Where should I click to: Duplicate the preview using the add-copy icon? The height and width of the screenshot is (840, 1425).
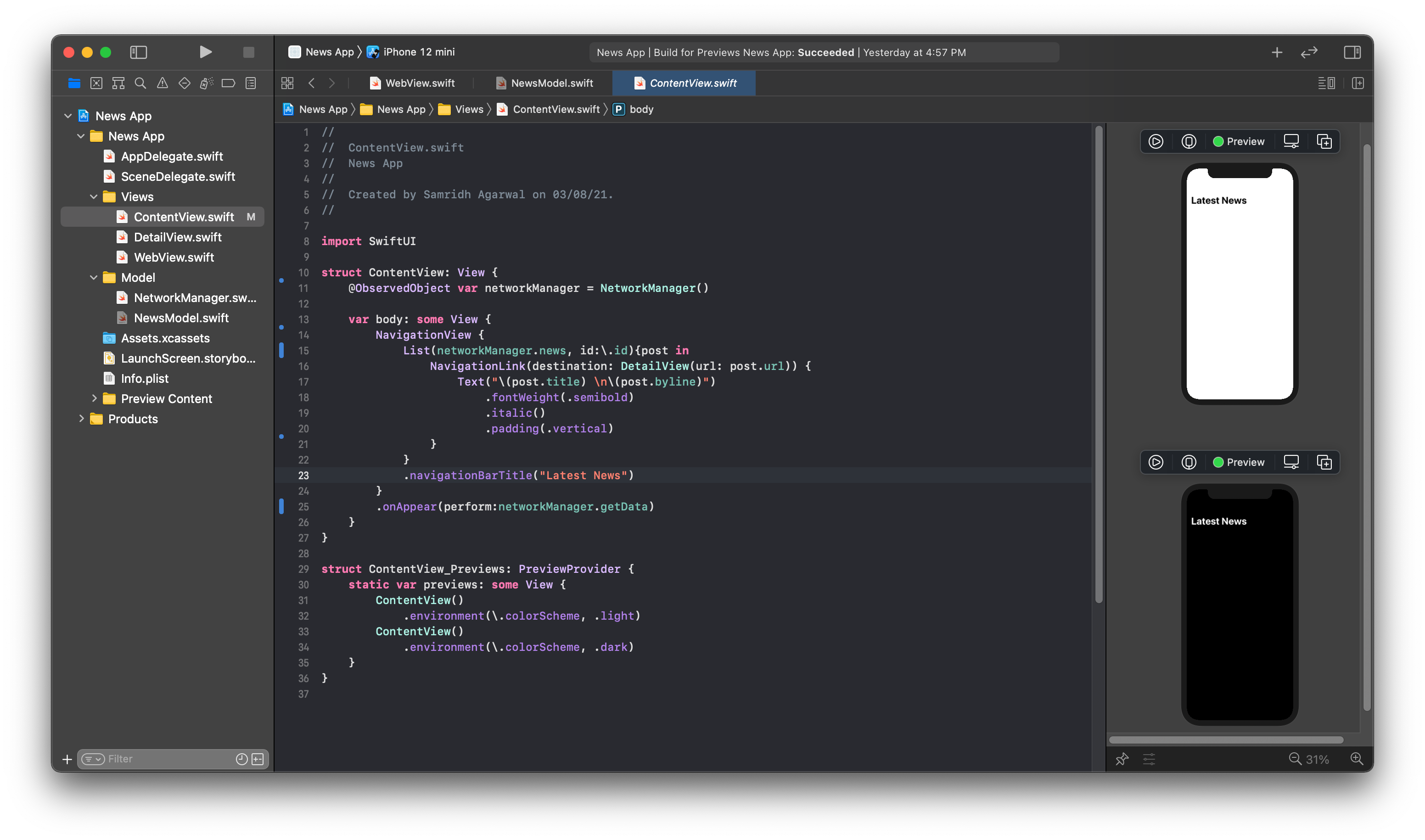click(x=1324, y=141)
